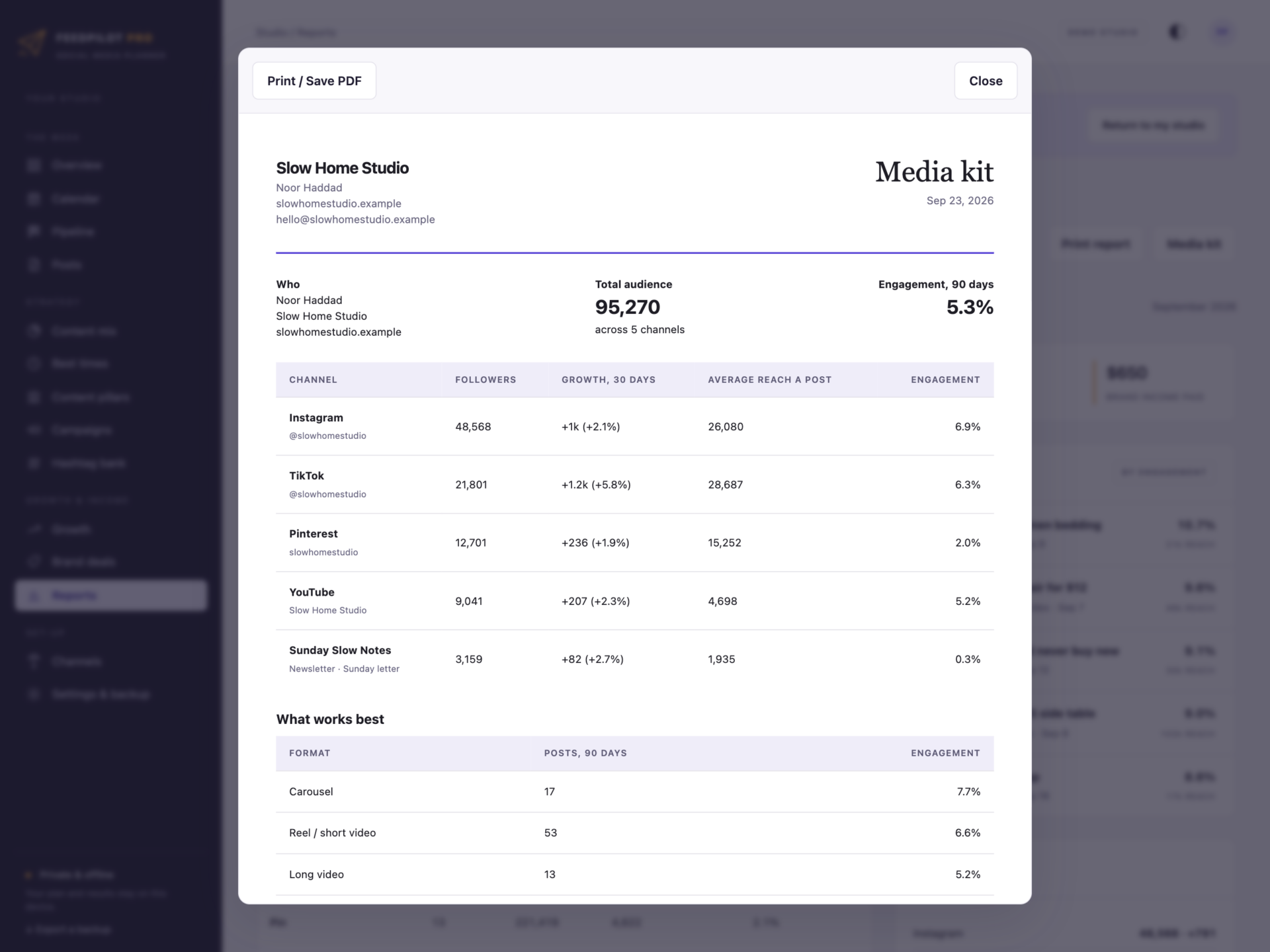The width and height of the screenshot is (1270, 952).
Task: Click the AVERAGE REACH A POST header
Action: (x=769, y=379)
